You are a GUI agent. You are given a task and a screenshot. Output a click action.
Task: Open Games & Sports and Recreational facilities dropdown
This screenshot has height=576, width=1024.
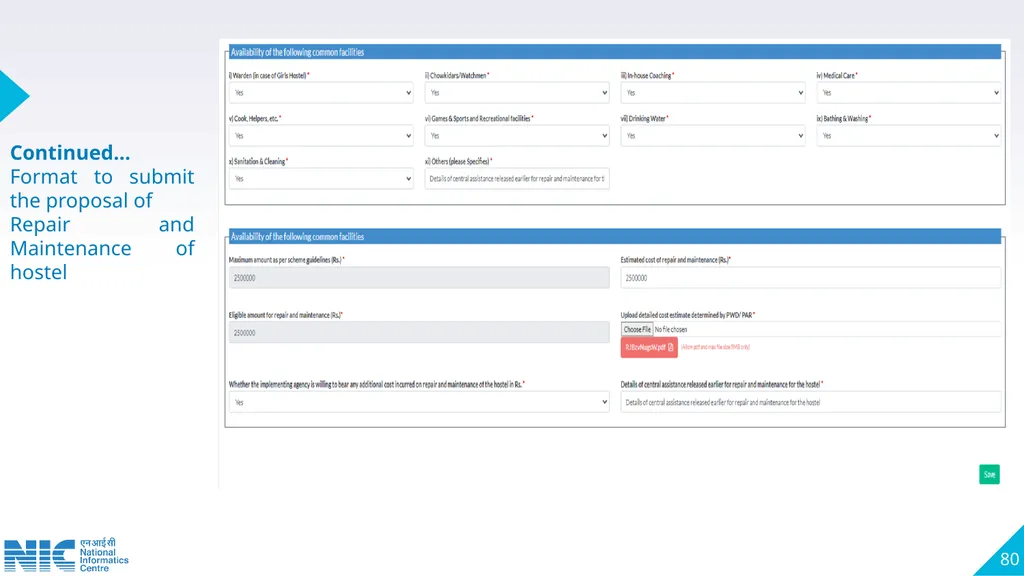pyautogui.click(x=517, y=136)
